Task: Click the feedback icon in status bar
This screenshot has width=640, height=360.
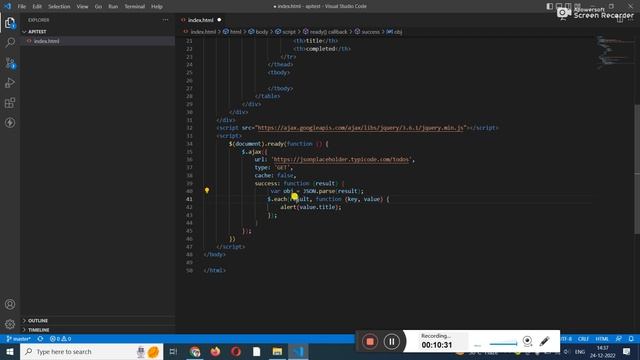Action: 619,339
